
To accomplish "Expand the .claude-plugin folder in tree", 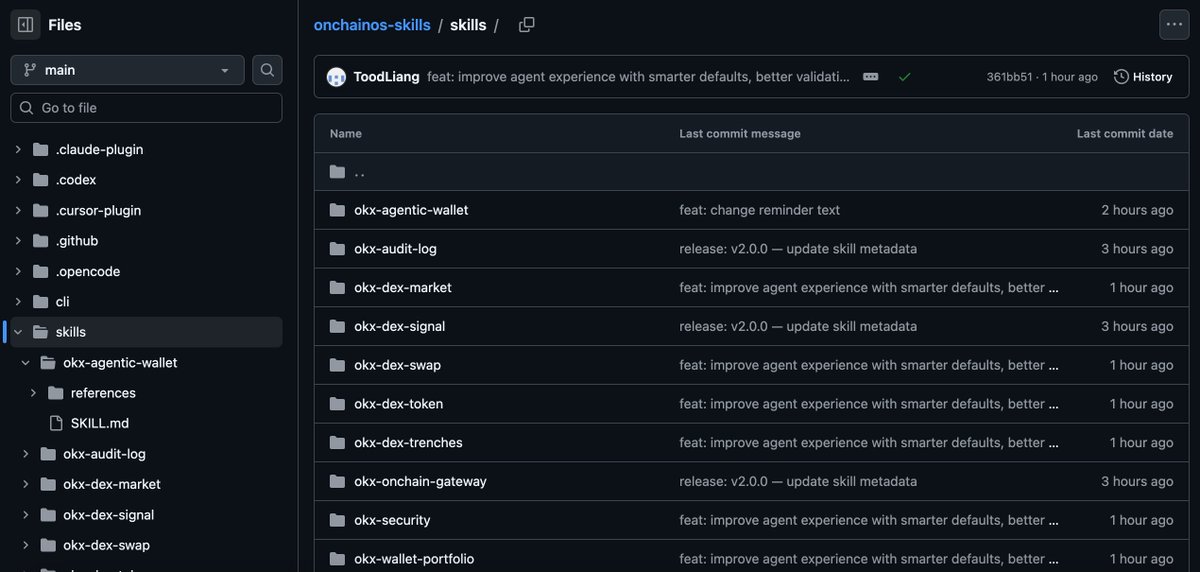I will (x=18, y=150).
